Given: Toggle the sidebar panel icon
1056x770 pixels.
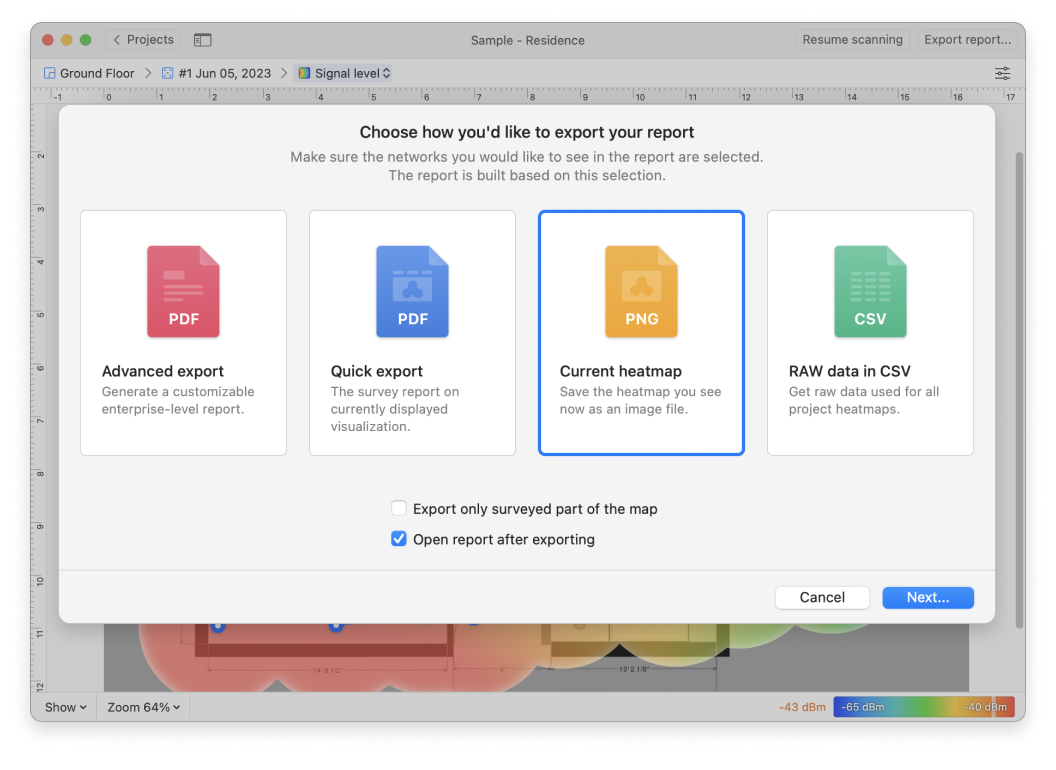Looking at the screenshot, I should 203,40.
